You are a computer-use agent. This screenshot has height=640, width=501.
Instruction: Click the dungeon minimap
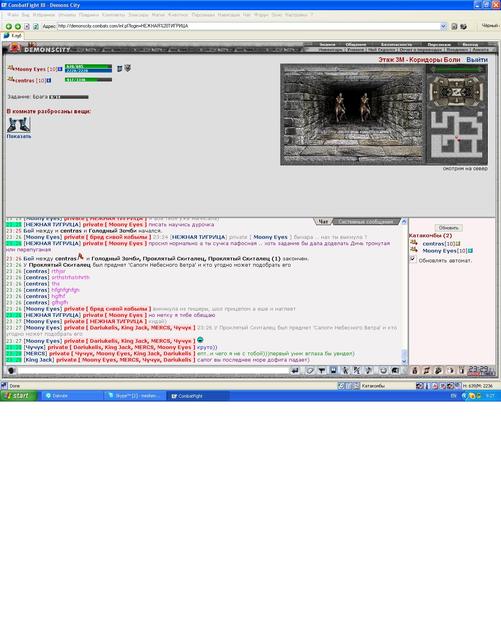point(457,136)
